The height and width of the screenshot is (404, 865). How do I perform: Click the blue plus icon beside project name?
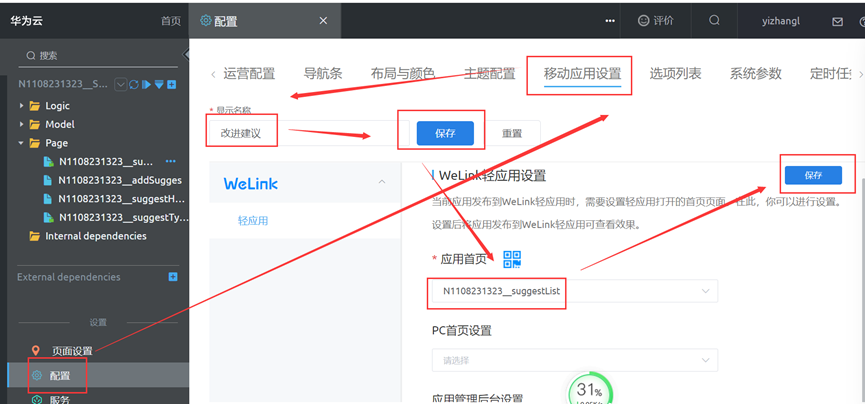click(x=172, y=84)
